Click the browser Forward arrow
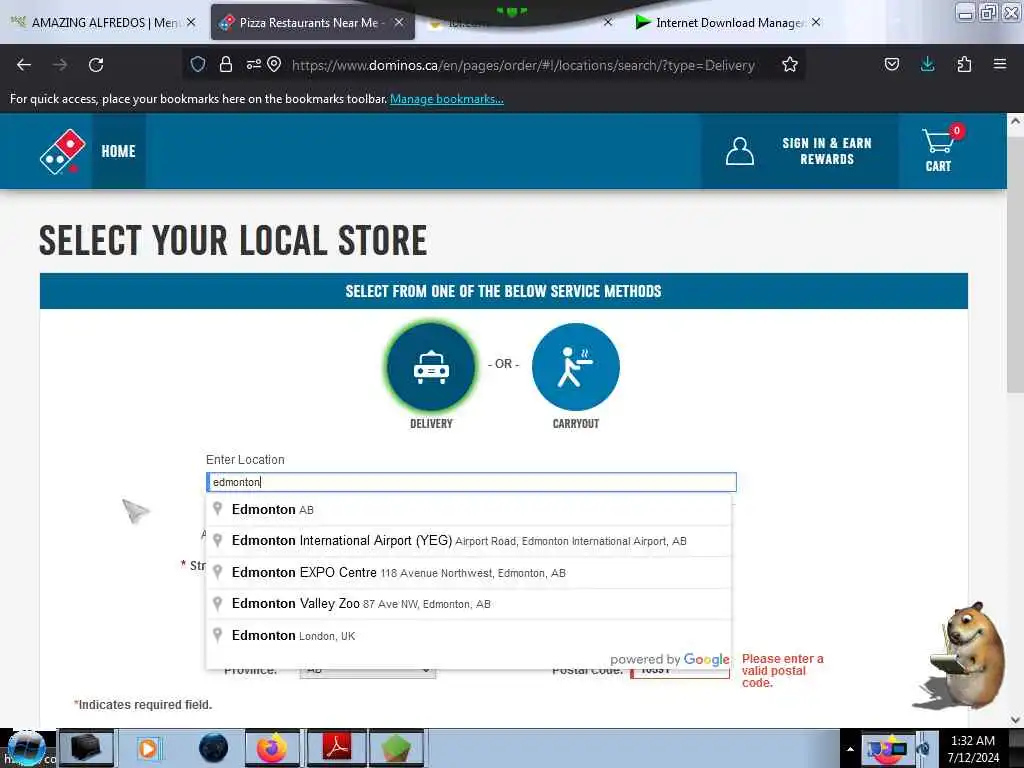Viewport: 1024px width, 768px height. tap(60, 65)
